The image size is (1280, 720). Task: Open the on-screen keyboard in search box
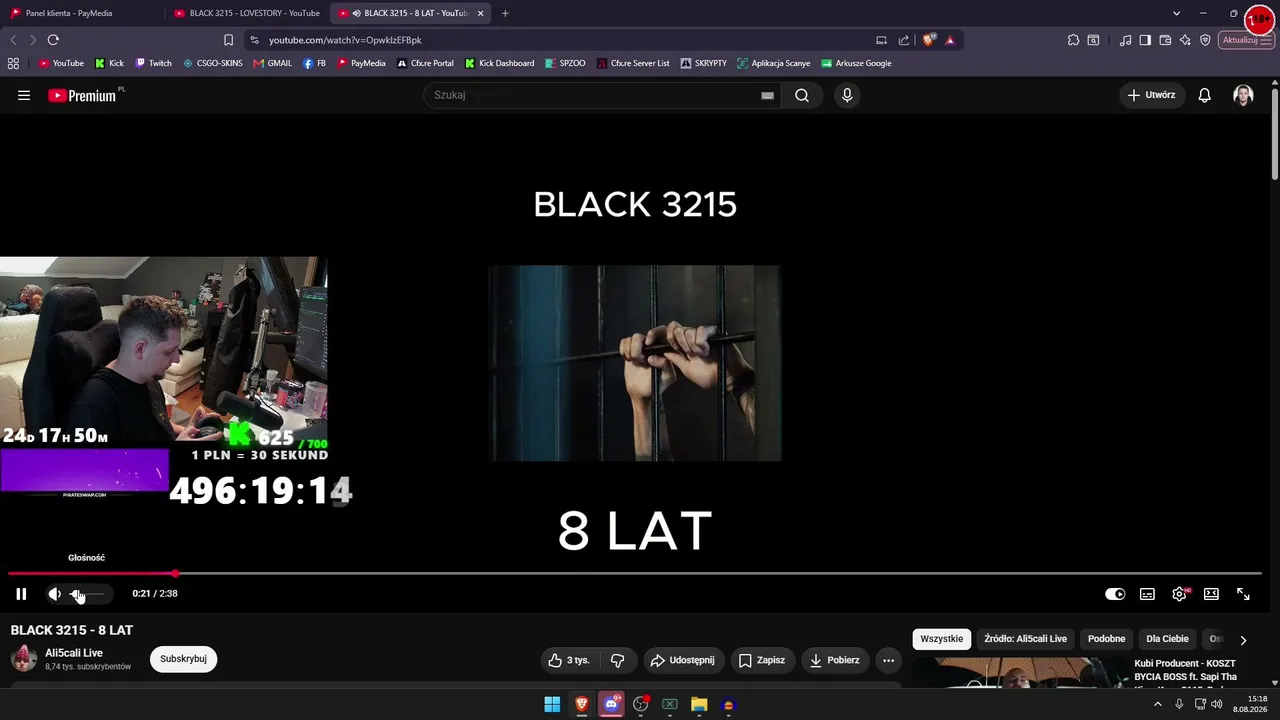767,95
